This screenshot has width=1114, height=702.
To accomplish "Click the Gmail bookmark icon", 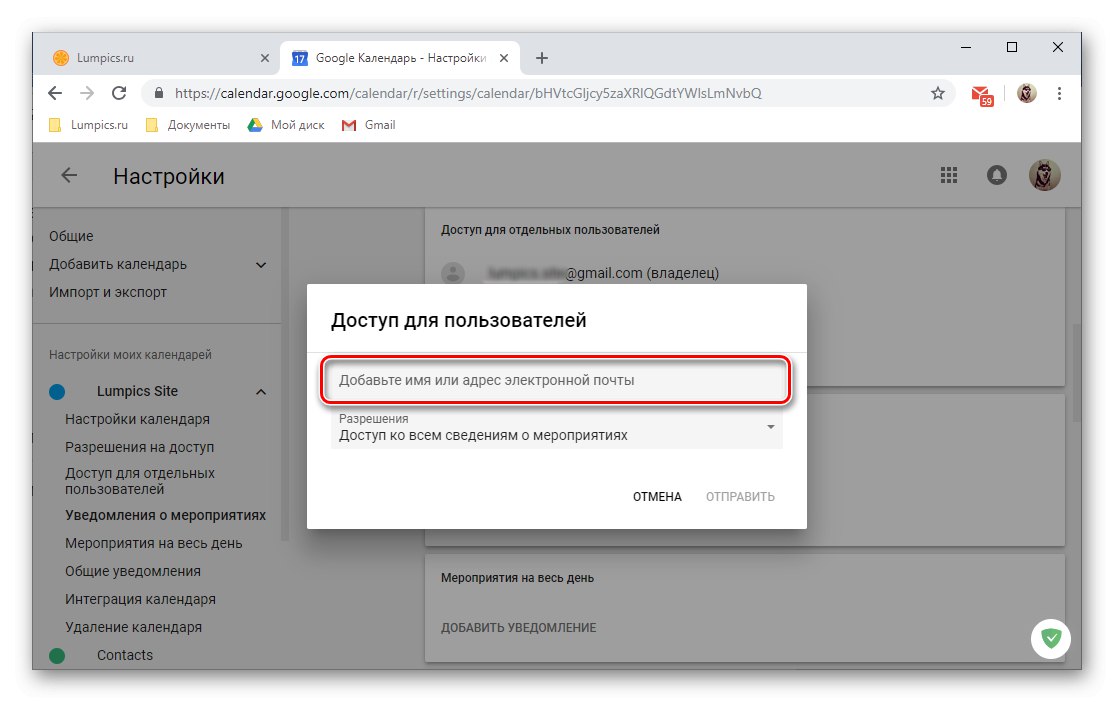I will [x=349, y=125].
